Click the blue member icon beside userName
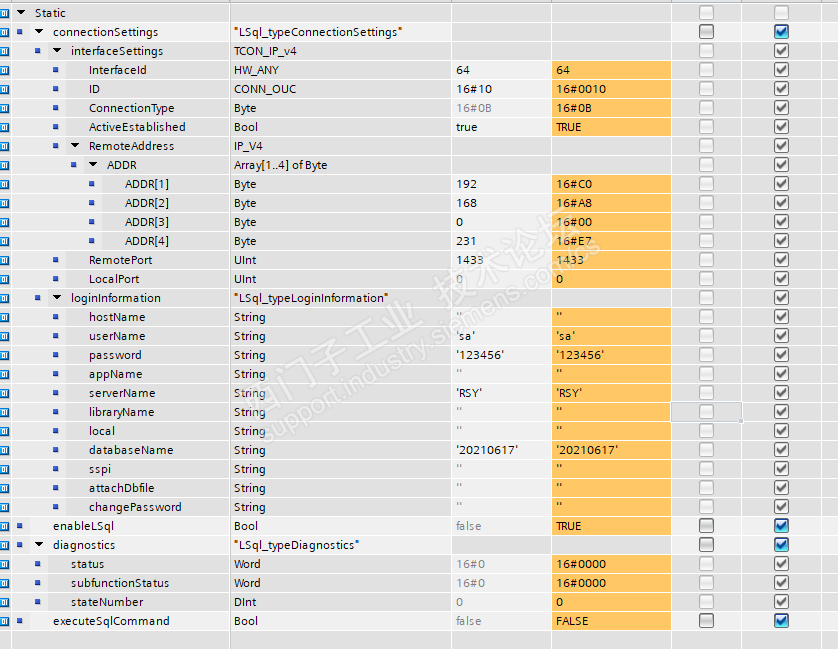 [x=56, y=336]
